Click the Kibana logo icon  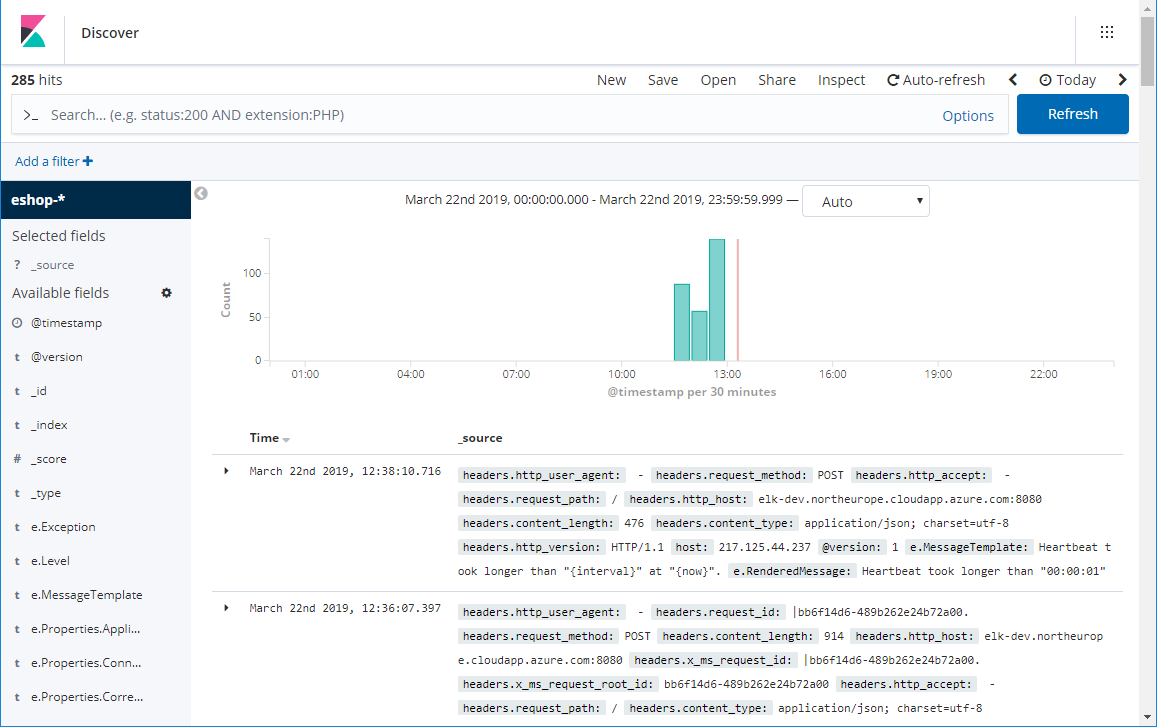[33, 32]
